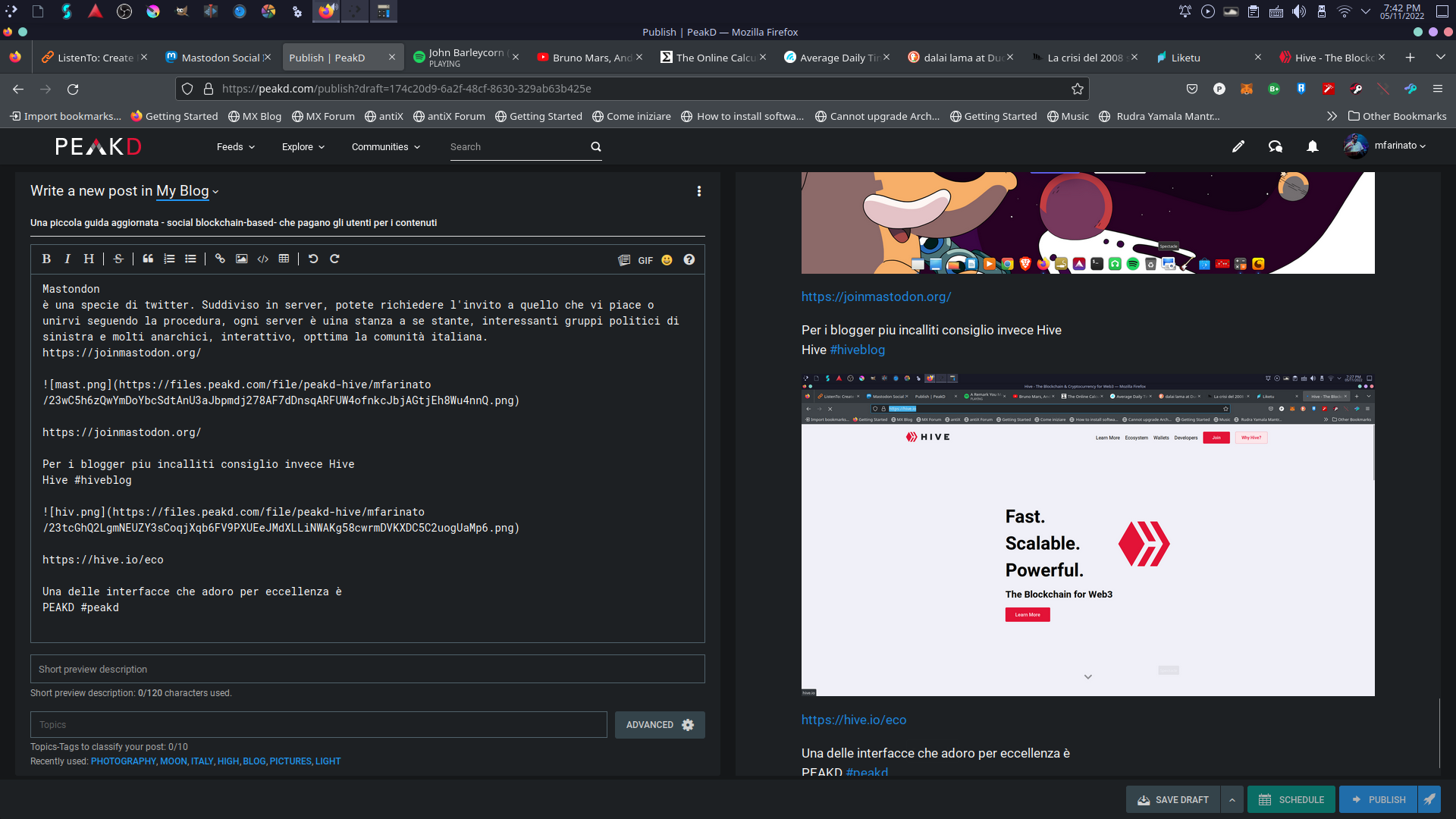Switch to The Online Calculator tab
This screenshot has height=819, width=1456.
[x=714, y=58]
